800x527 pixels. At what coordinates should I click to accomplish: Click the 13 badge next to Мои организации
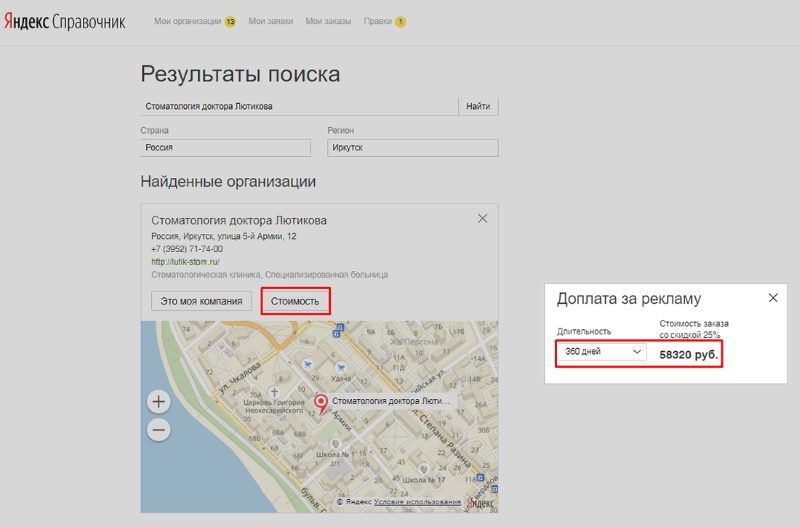[x=230, y=22]
